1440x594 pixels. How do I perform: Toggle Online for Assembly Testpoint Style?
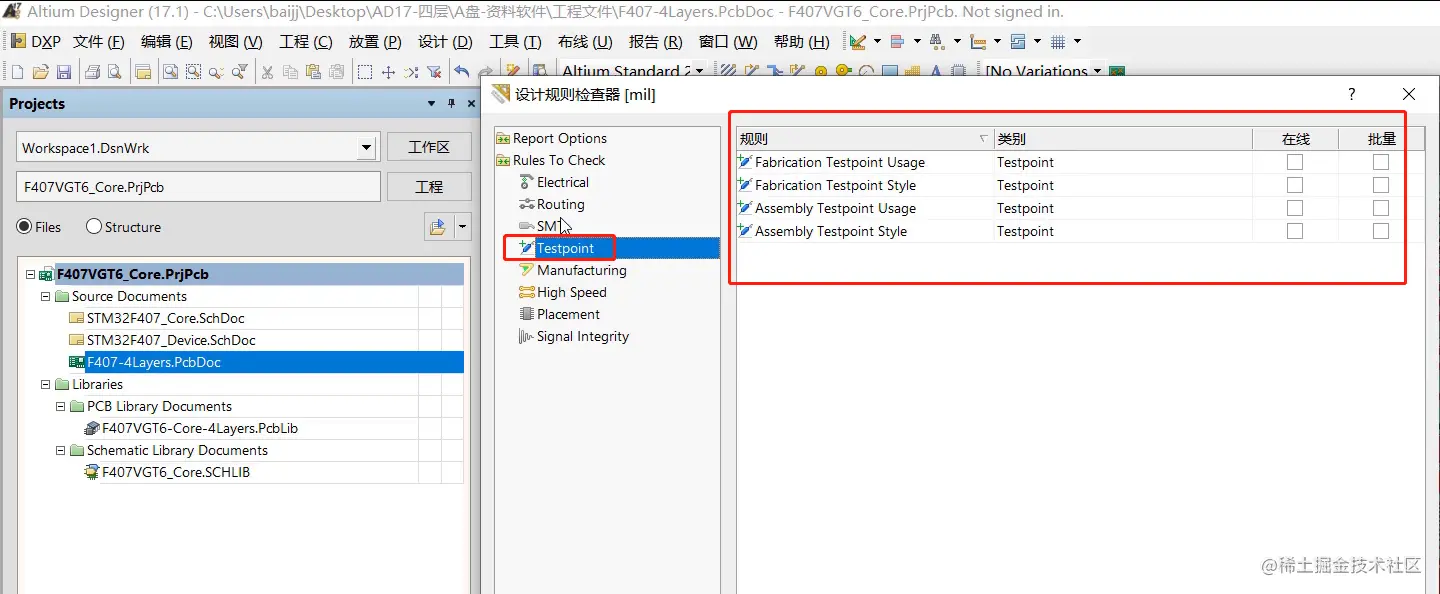point(1295,231)
